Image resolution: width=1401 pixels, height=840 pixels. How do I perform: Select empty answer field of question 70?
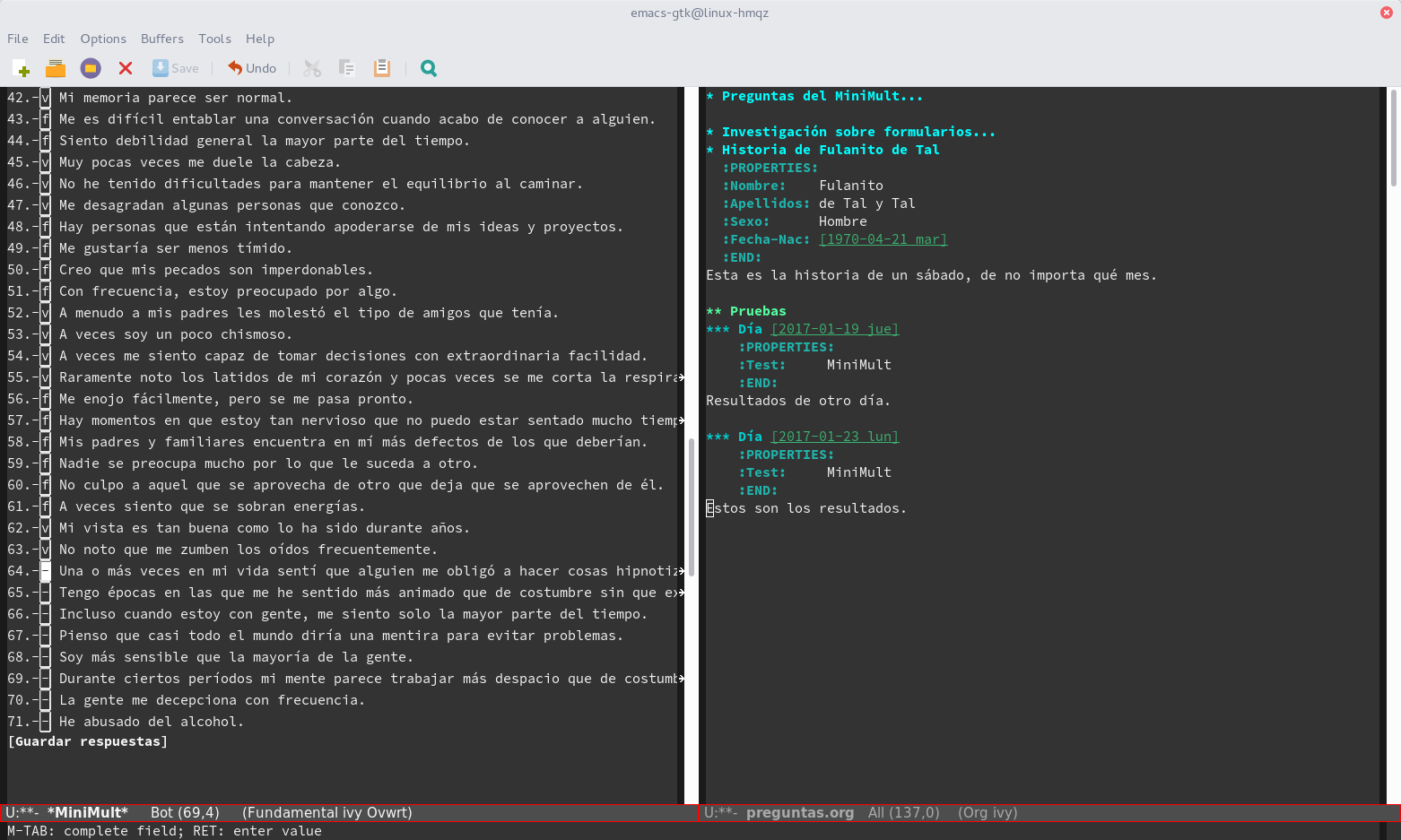[x=45, y=700]
